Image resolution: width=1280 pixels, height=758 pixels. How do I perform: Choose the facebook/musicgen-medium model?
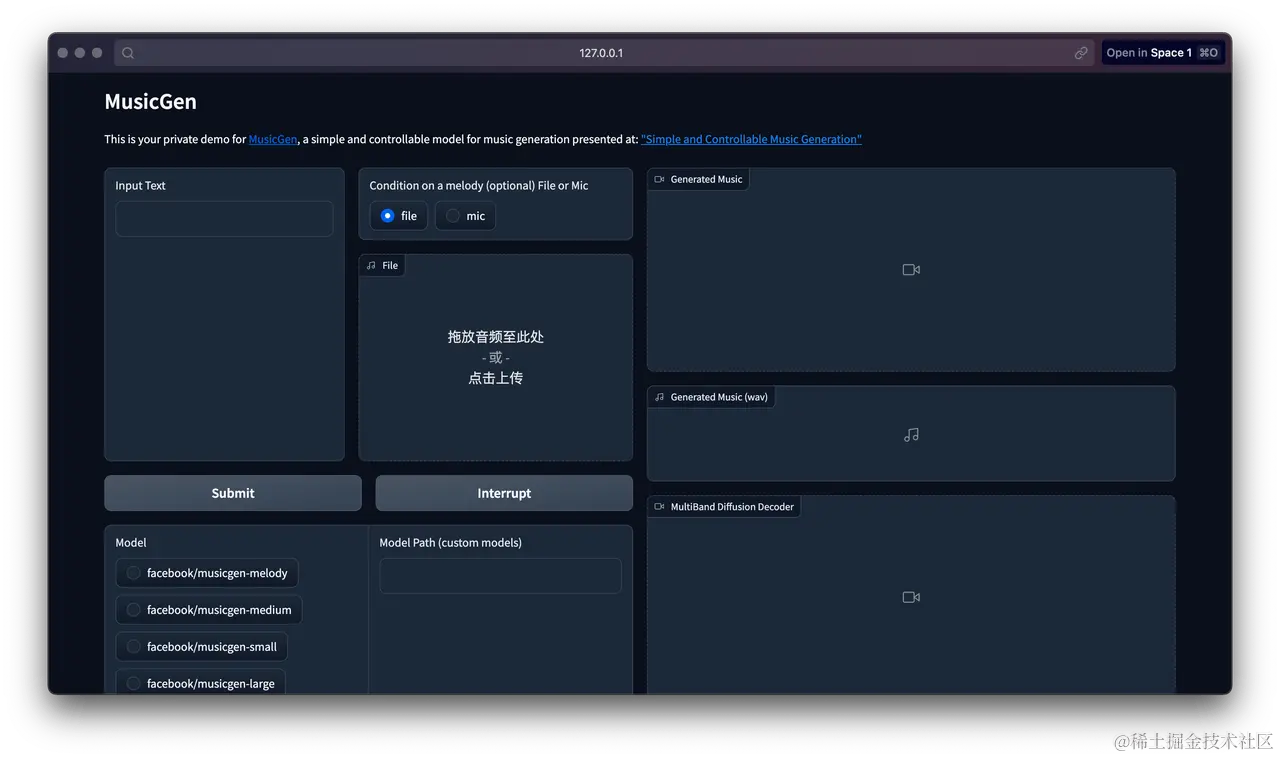point(209,610)
